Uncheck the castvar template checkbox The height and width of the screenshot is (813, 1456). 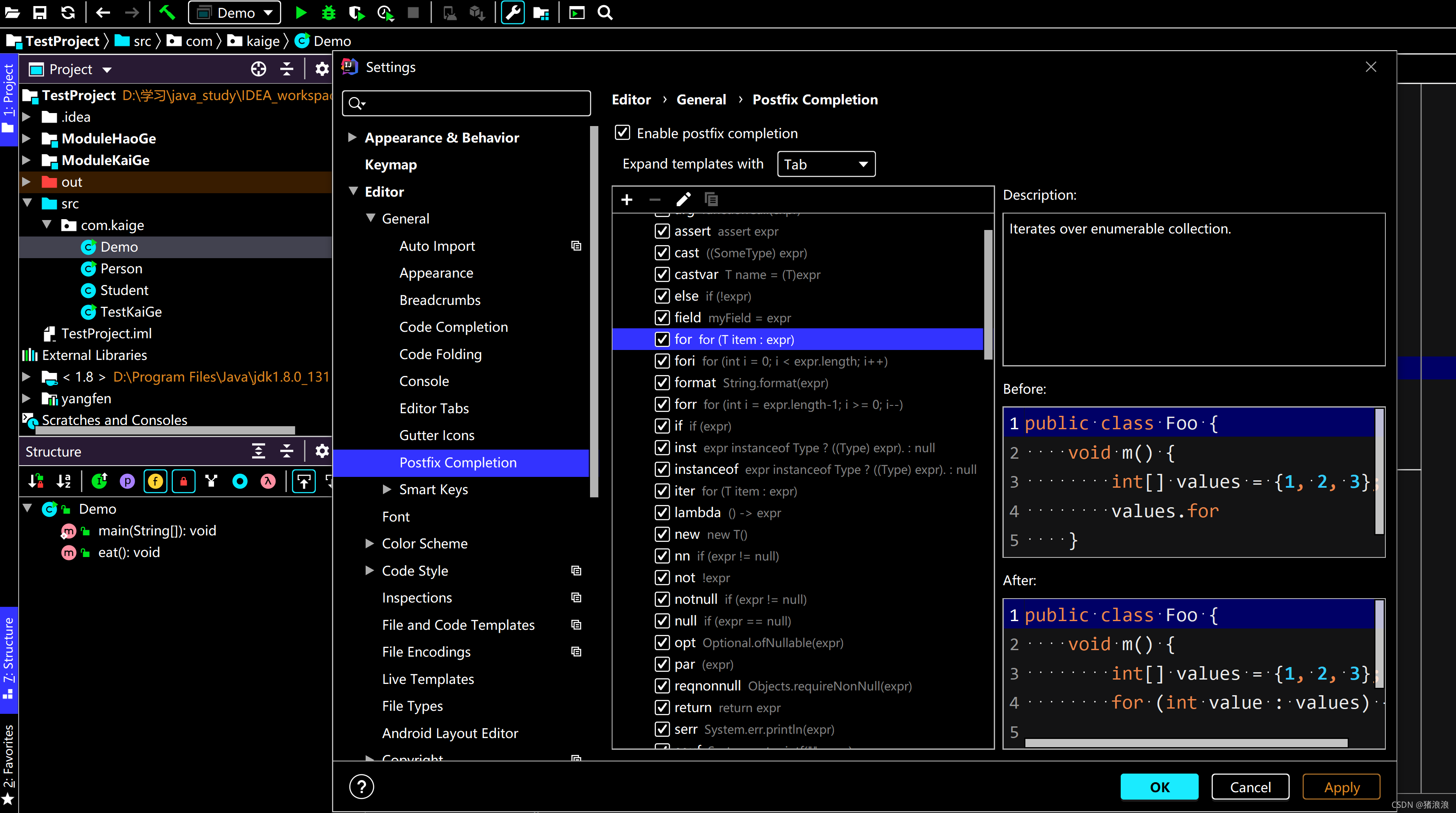tap(662, 275)
